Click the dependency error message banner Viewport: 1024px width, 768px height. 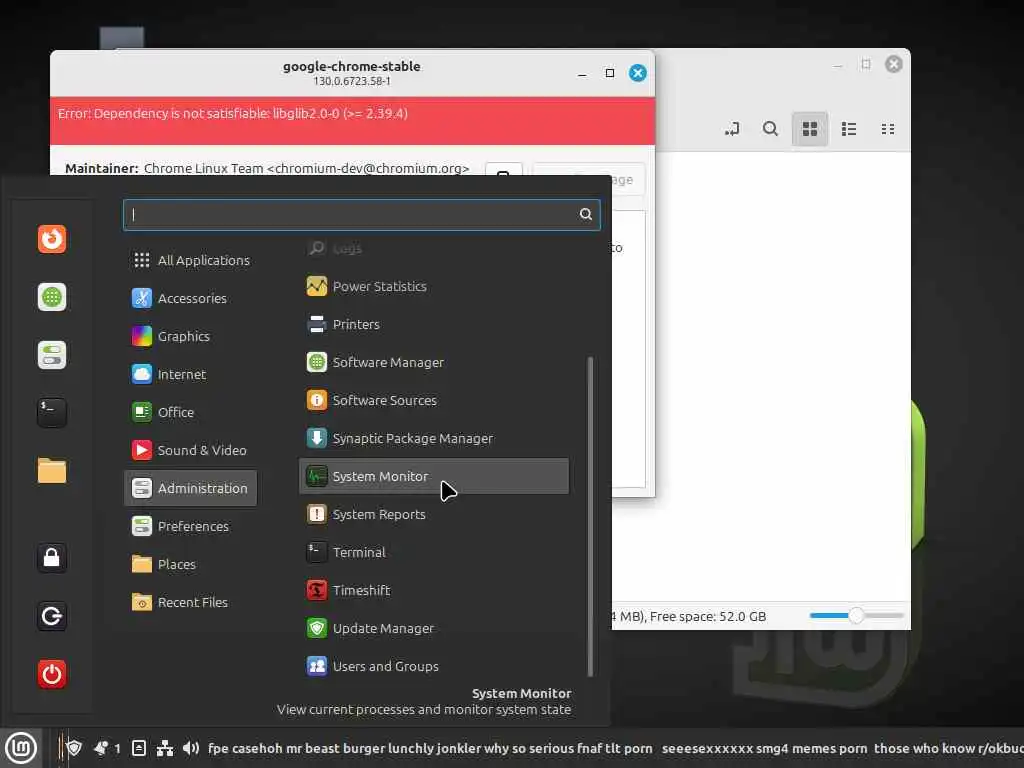point(353,121)
